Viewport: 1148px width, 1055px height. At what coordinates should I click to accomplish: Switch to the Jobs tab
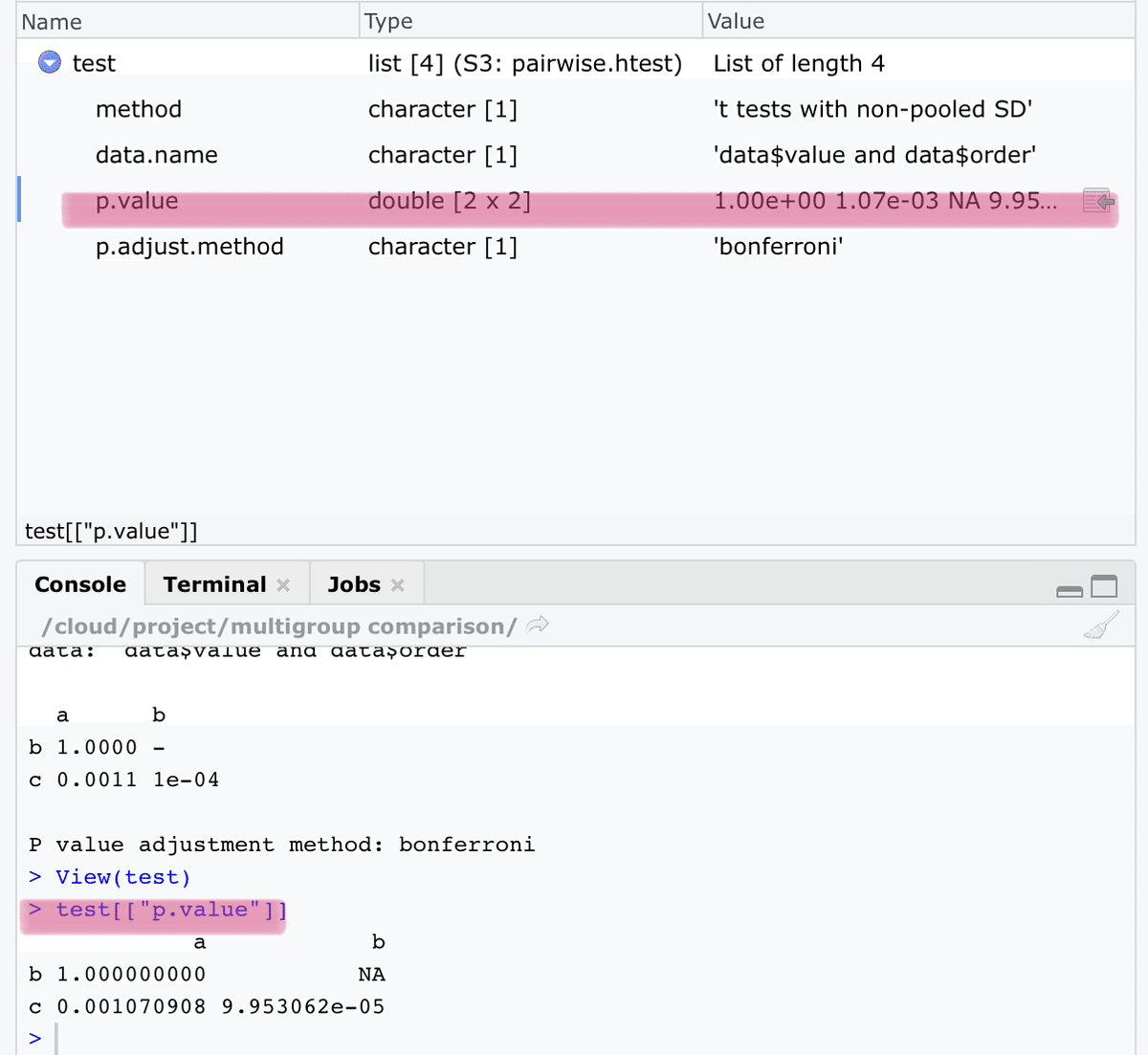(x=354, y=583)
